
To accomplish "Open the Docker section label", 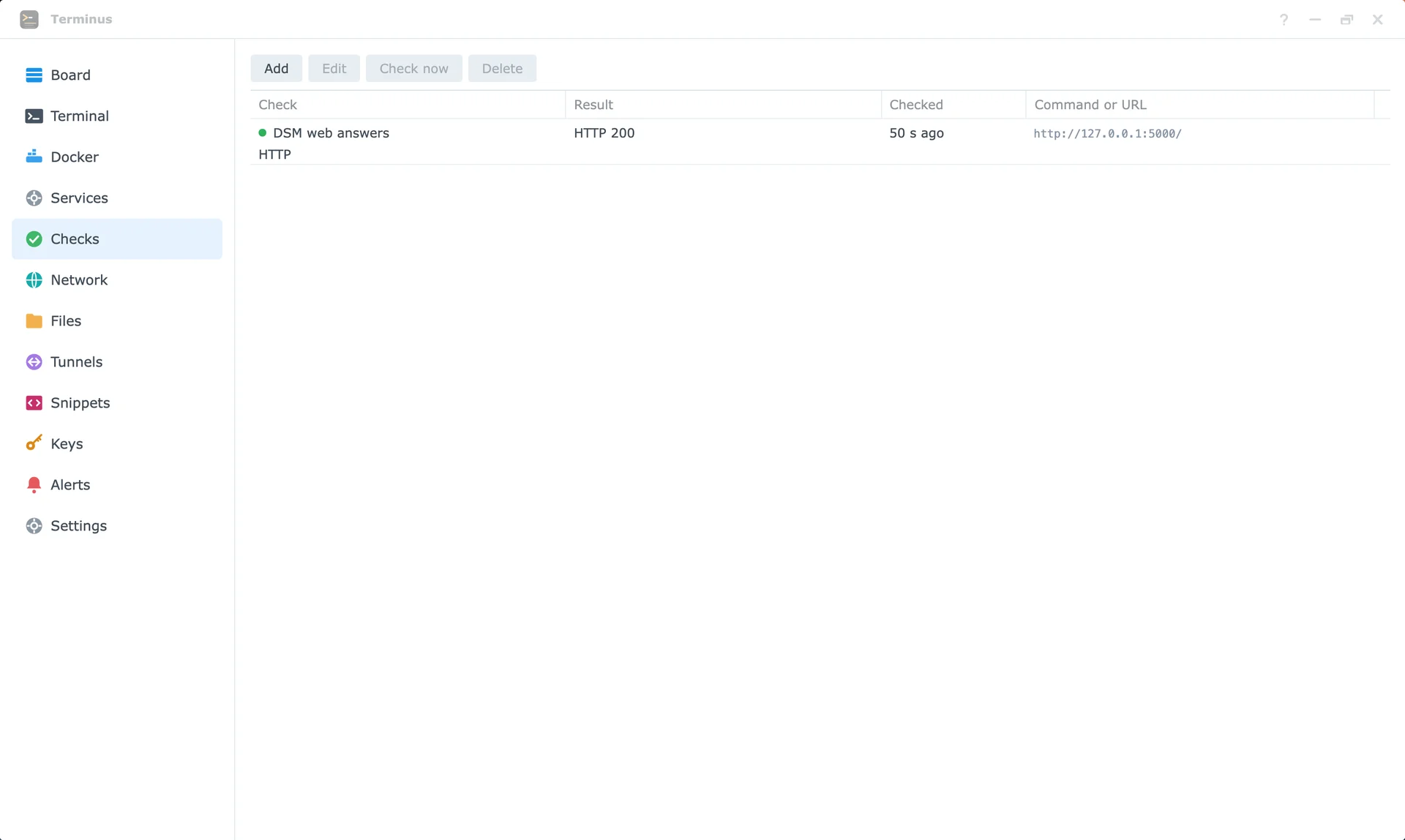I will [x=74, y=157].
